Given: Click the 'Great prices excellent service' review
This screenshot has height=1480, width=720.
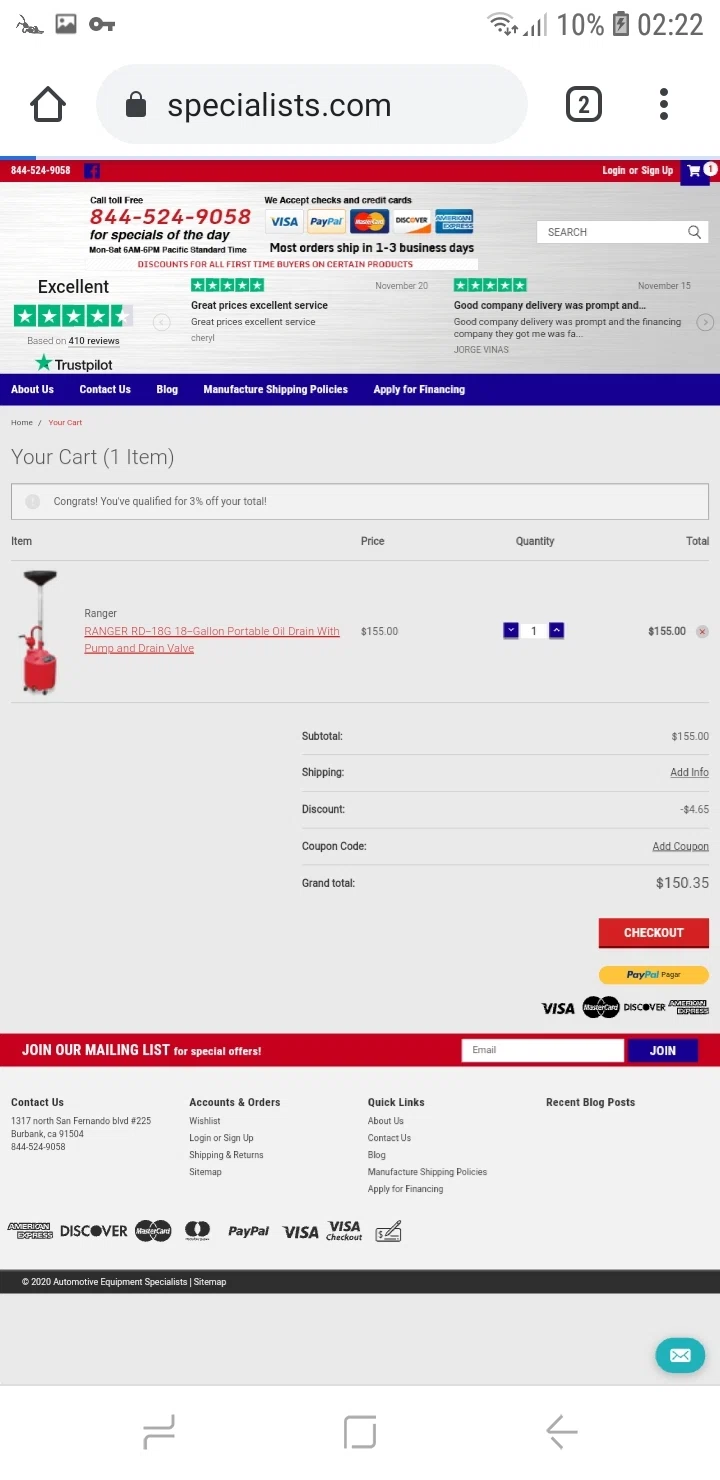Looking at the screenshot, I should pyautogui.click(x=259, y=306).
